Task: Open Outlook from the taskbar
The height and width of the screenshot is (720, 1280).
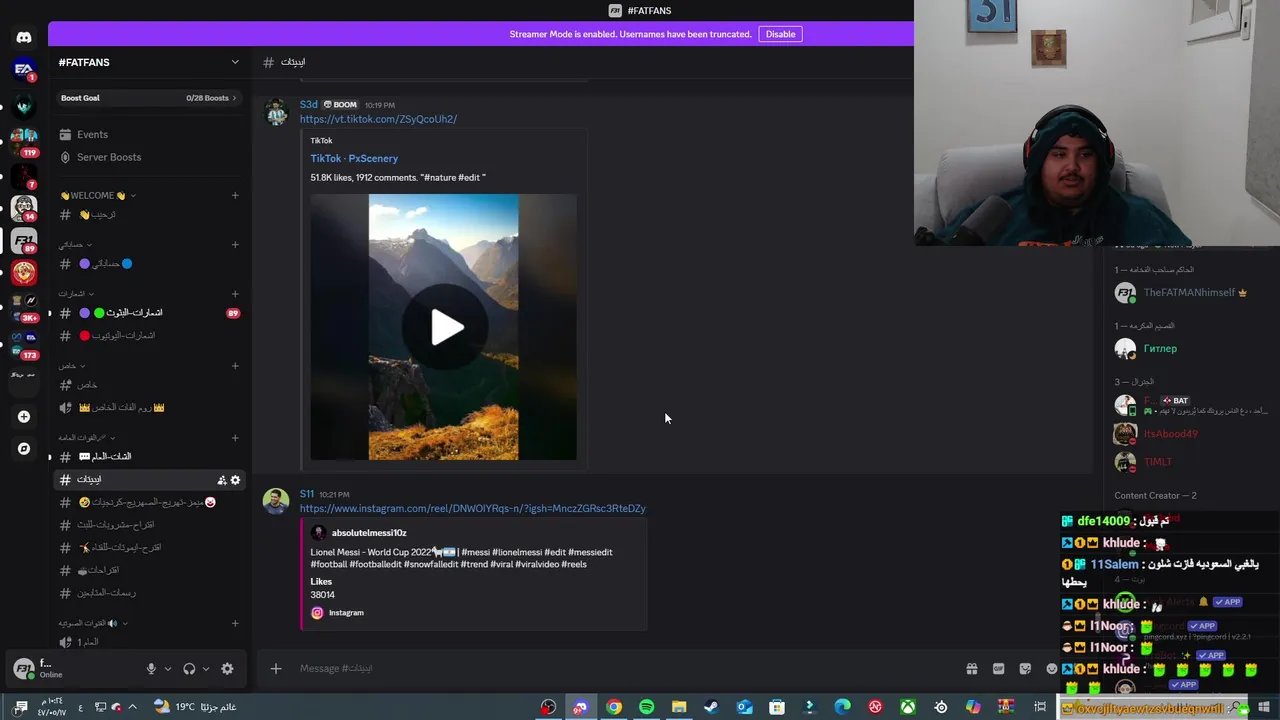Action: click(744, 707)
